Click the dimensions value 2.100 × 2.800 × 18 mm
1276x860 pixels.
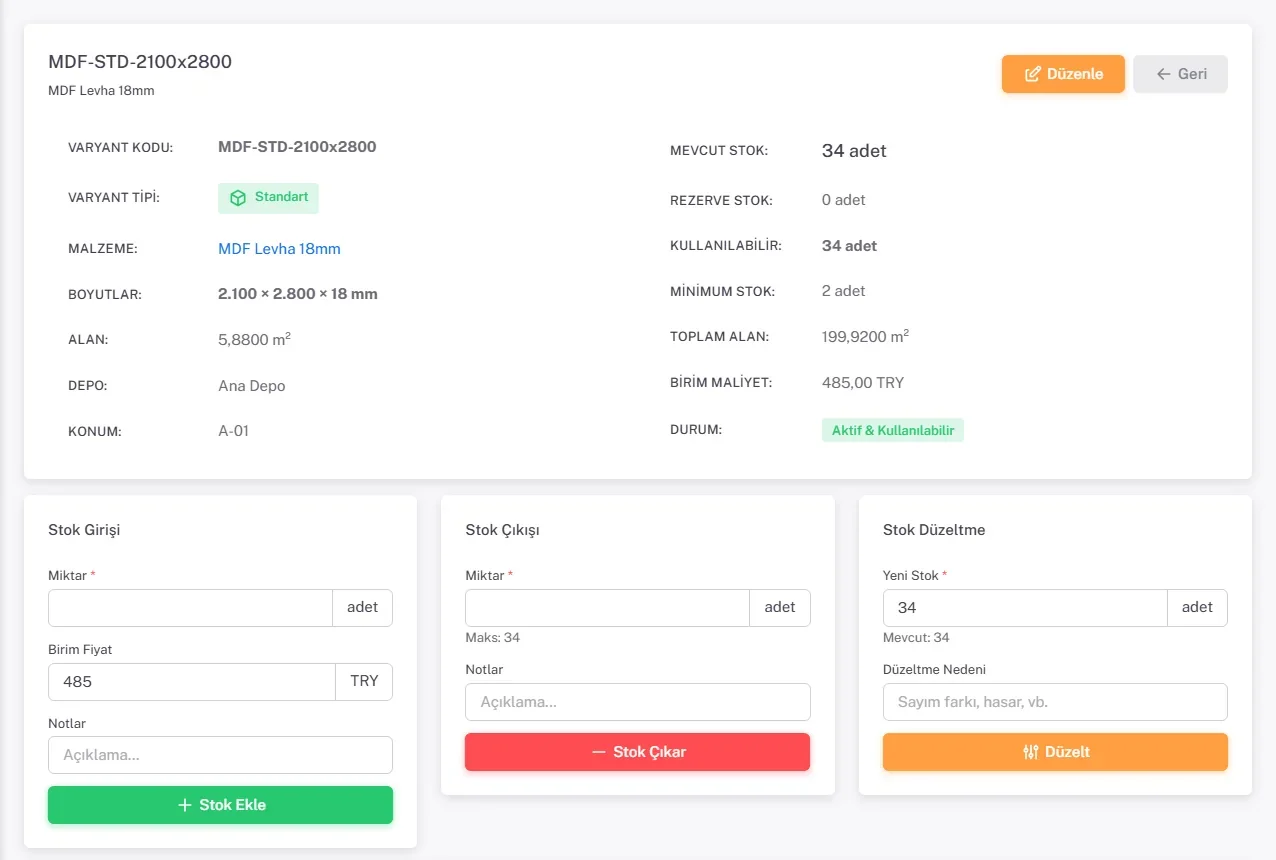298,294
